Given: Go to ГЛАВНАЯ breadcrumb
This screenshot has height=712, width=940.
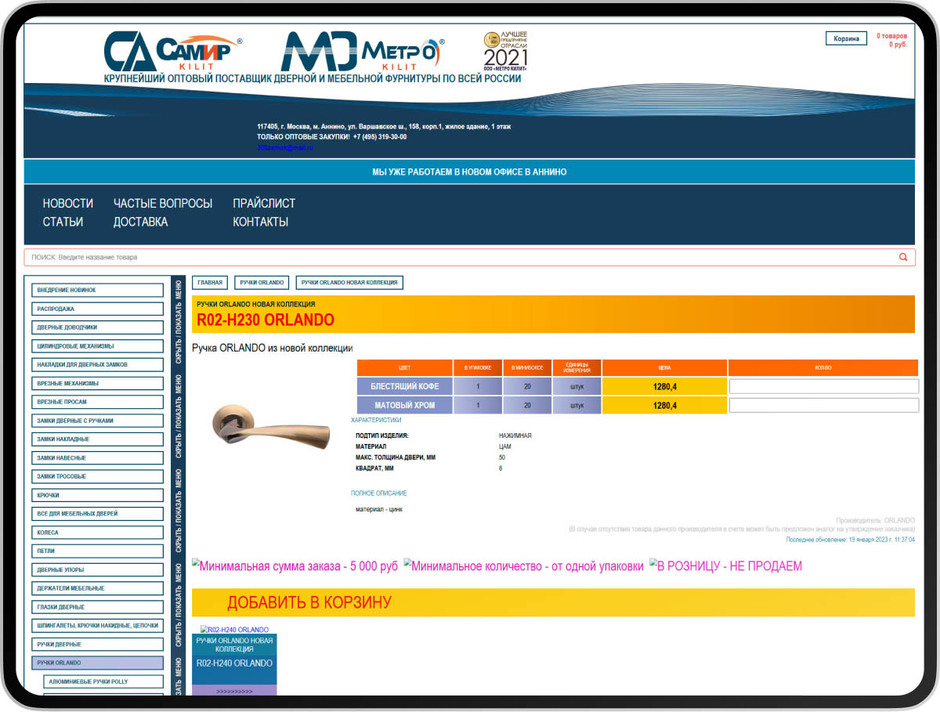Looking at the screenshot, I should (x=210, y=282).
